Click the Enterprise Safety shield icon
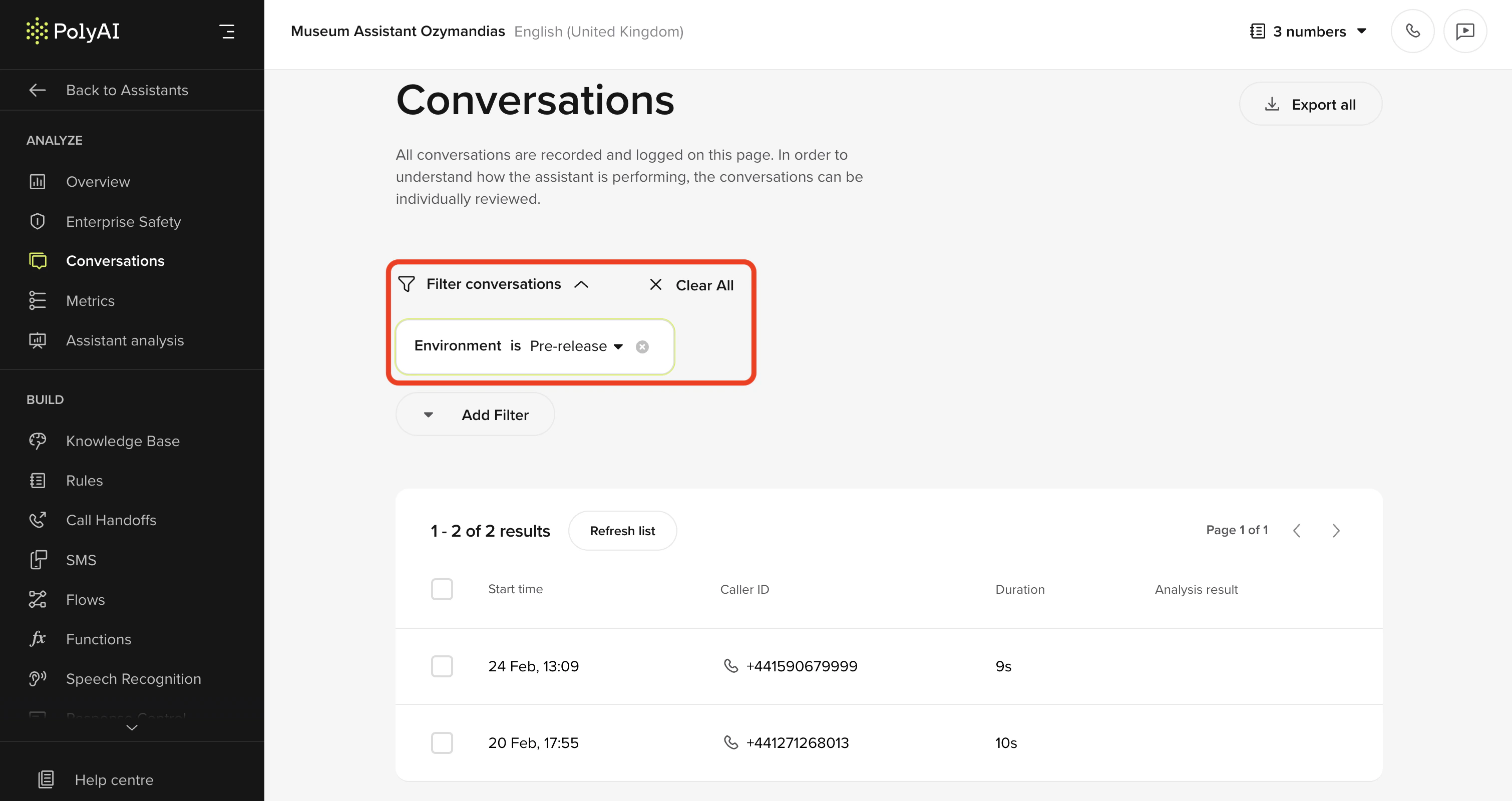This screenshot has height=801, width=1512. click(x=38, y=221)
